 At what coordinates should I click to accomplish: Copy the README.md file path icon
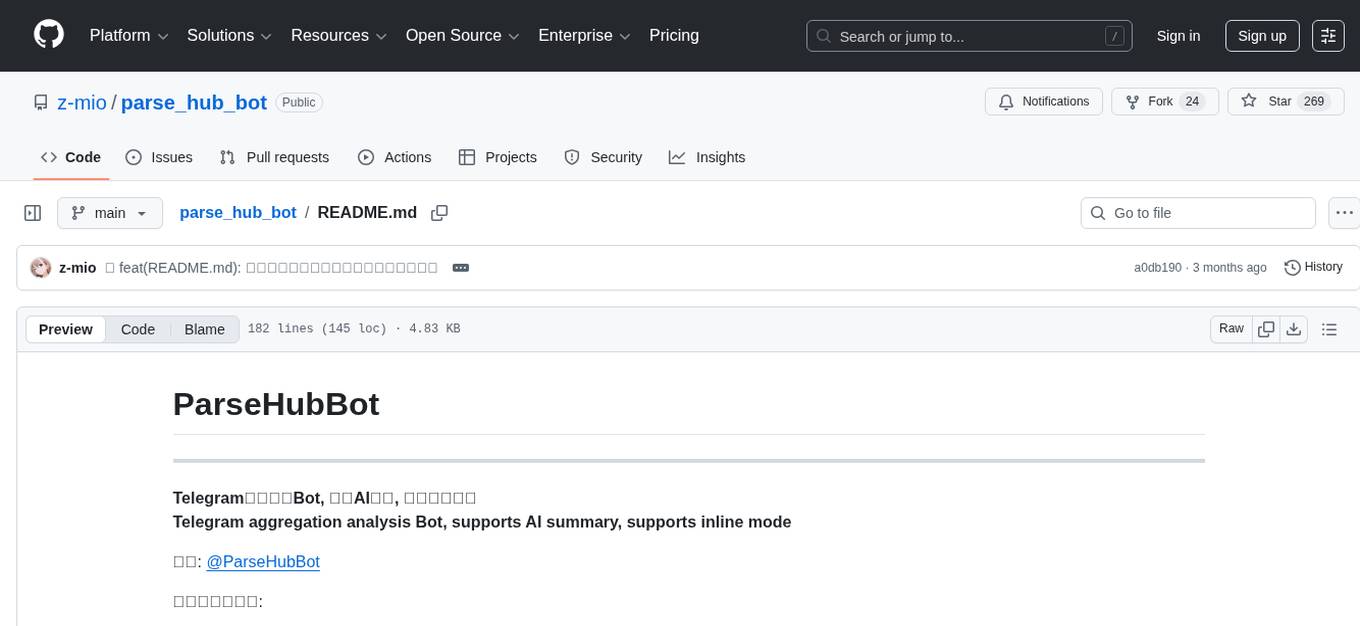tap(439, 212)
